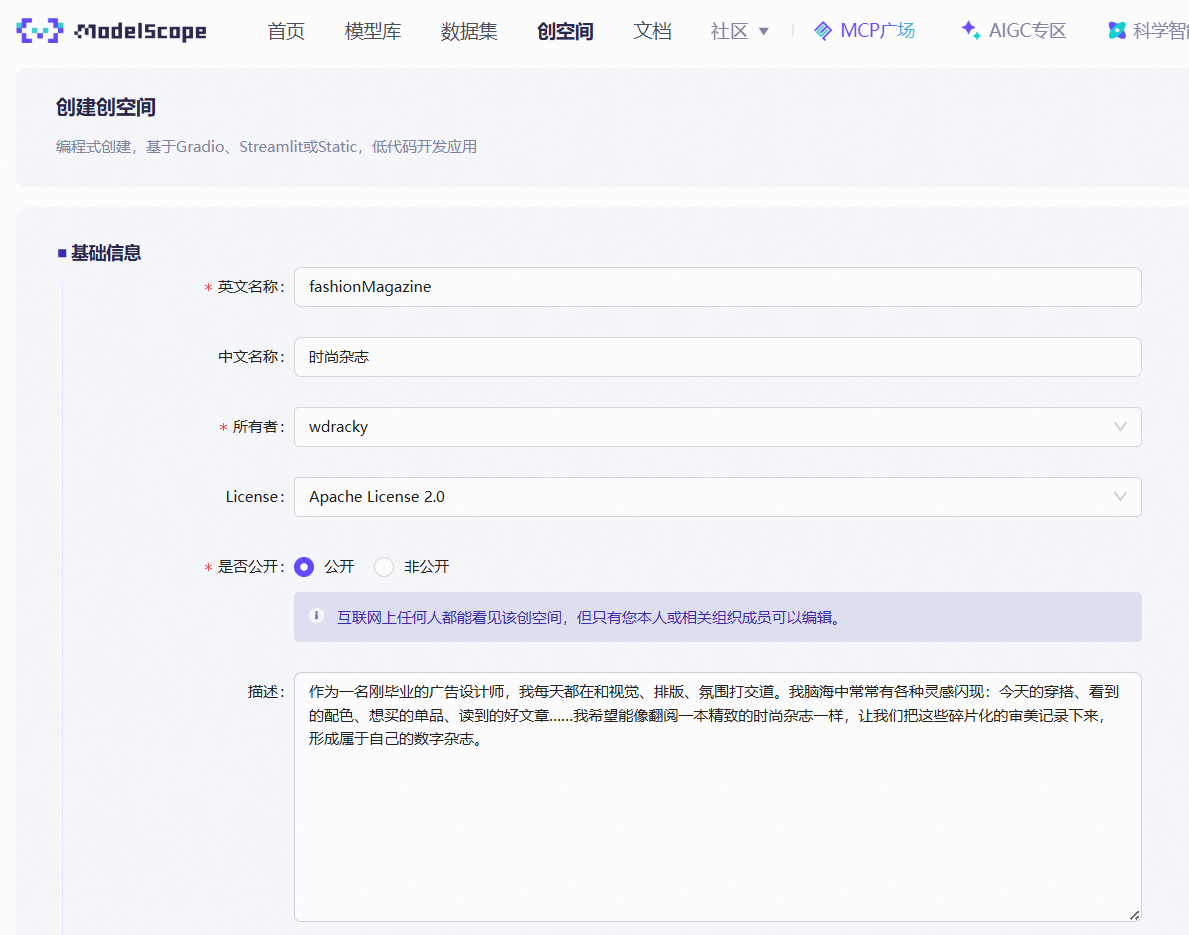This screenshot has height=935, width=1189.
Task: Switch to the 模型库 nav item
Action: pyautogui.click(x=373, y=30)
